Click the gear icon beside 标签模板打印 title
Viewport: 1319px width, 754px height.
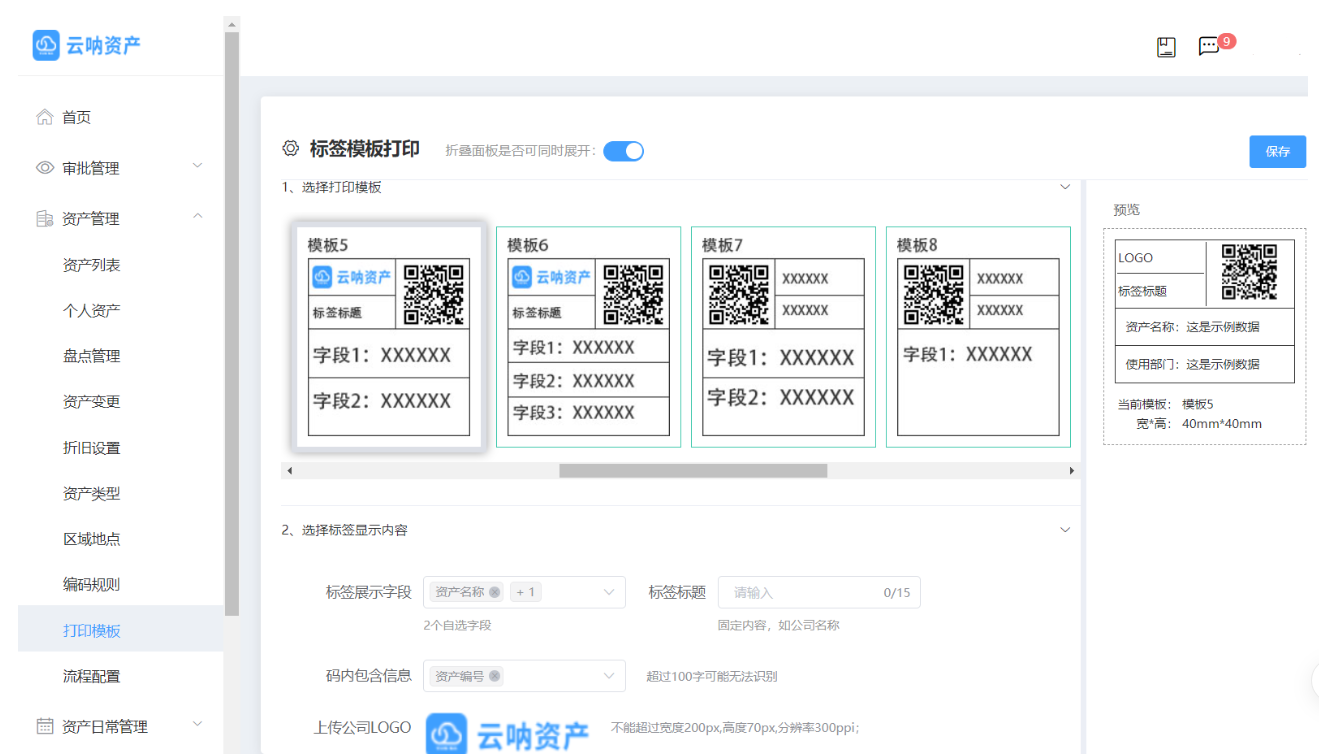289,148
